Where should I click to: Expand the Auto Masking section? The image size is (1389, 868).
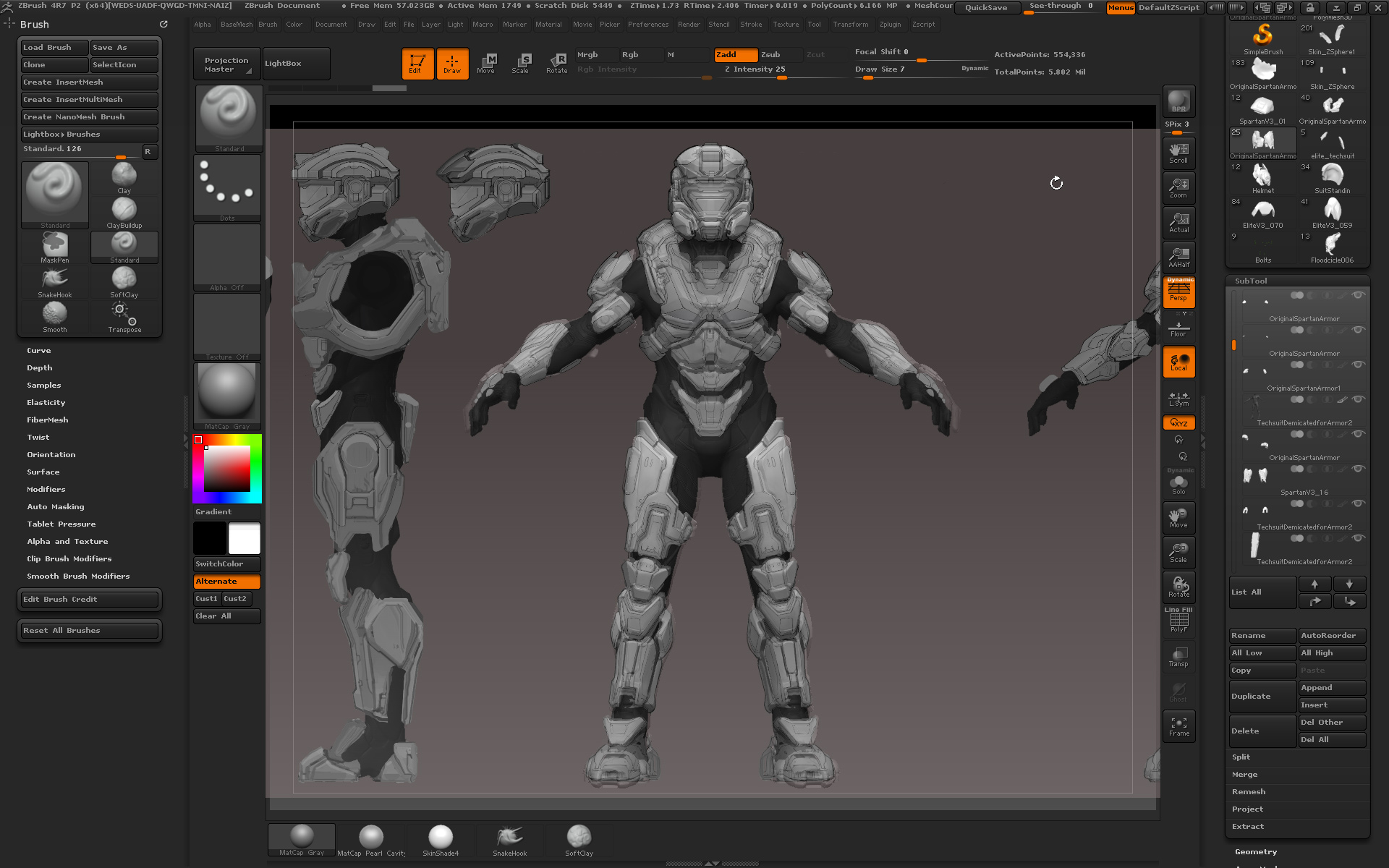(x=56, y=506)
